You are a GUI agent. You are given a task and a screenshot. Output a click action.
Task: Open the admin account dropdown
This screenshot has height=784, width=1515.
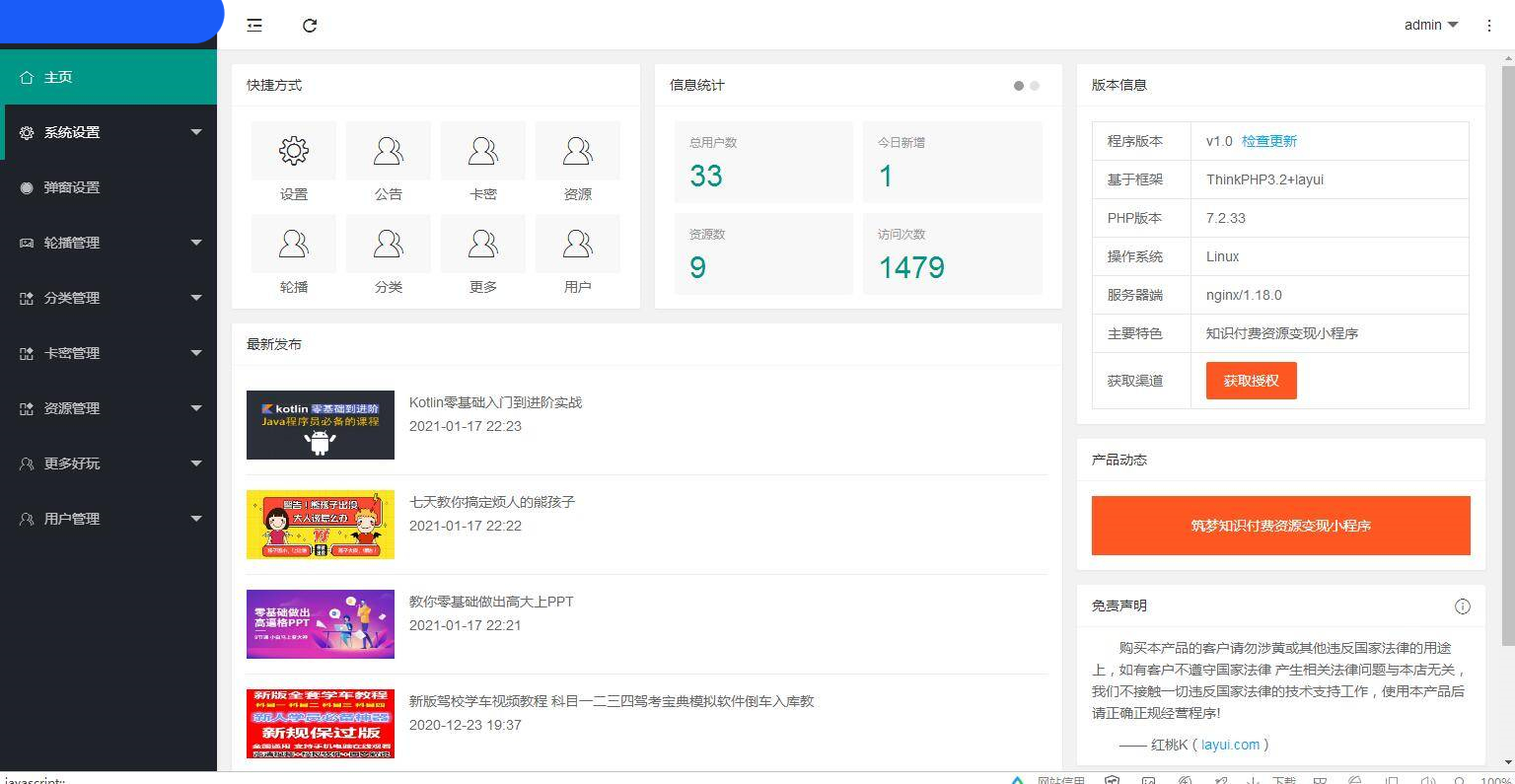pyautogui.click(x=1429, y=26)
